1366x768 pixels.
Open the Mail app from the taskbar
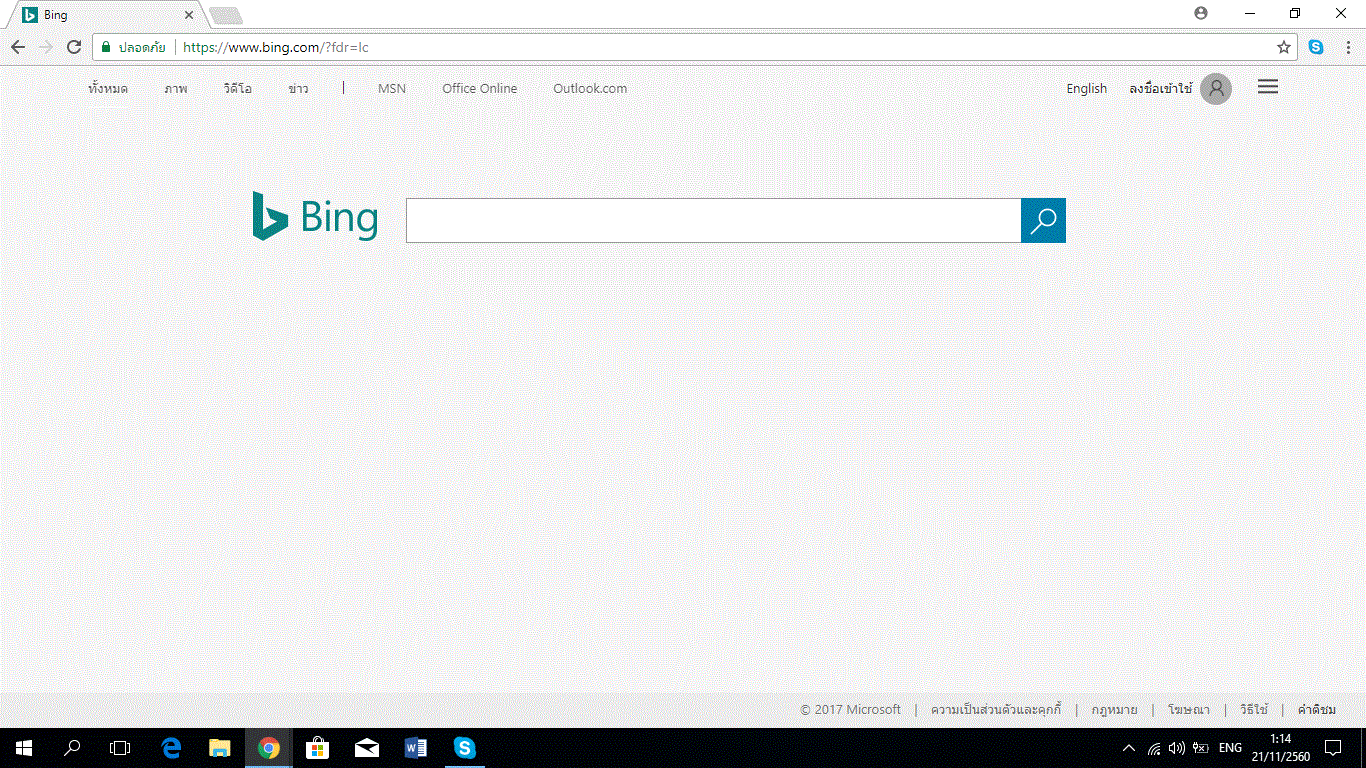coord(366,747)
